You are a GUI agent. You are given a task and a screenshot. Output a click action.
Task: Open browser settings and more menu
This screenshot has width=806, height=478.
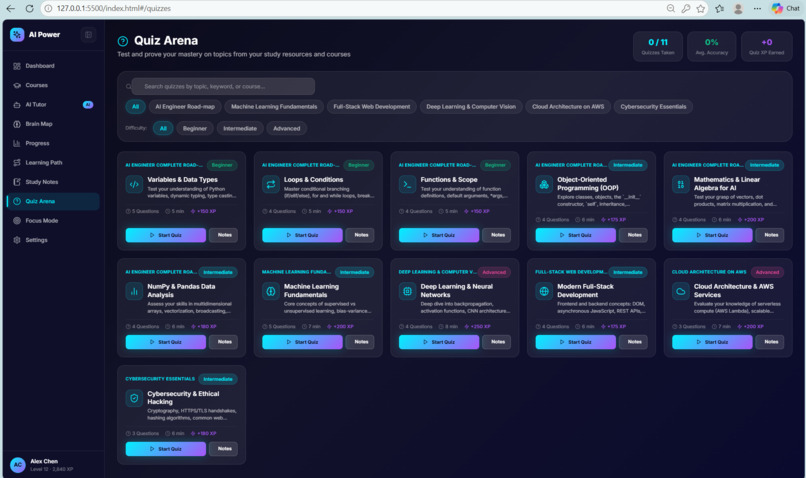point(757,8)
